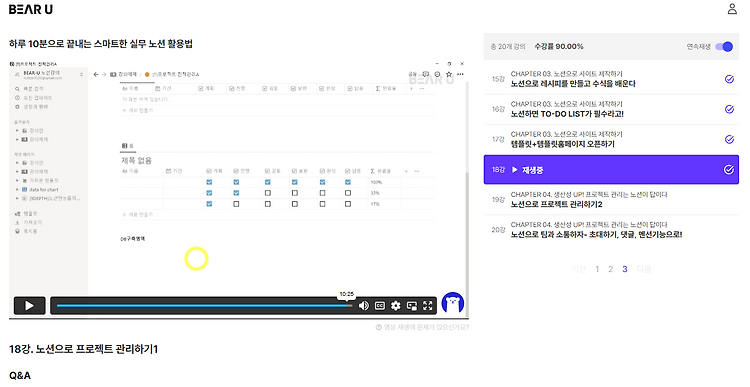The height and width of the screenshot is (387, 750).
Task: Open lecture 노션으로 팀과 소통하자- 초대하기
Action: tap(596, 234)
